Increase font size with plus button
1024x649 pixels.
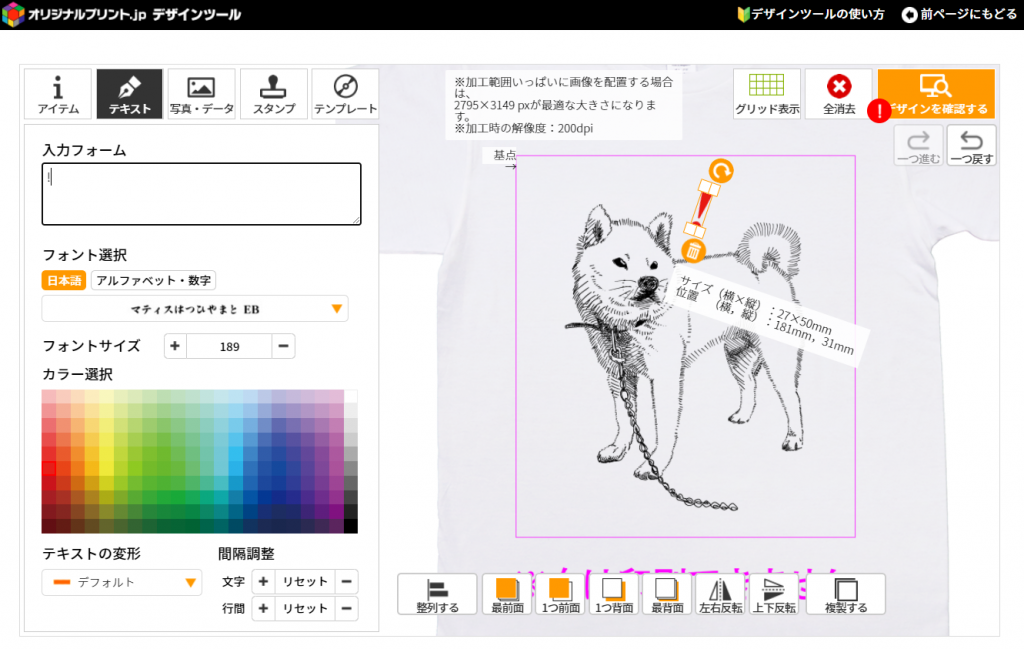(x=175, y=346)
